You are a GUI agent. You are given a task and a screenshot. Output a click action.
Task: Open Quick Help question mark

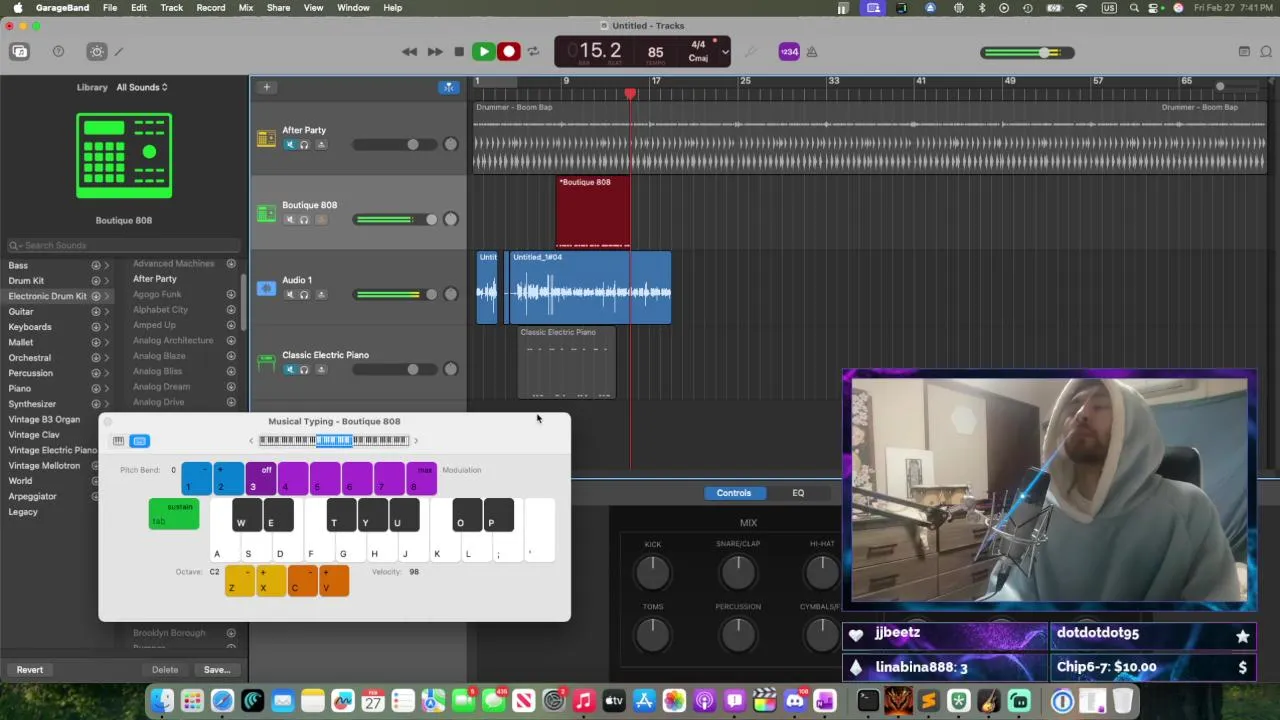tap(58, 52)
